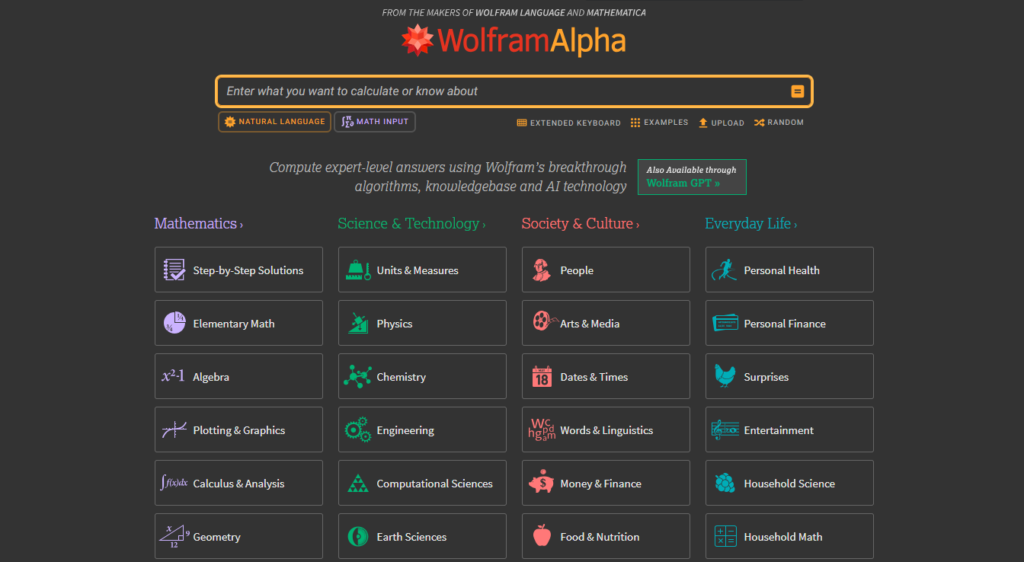Click the Elementary Math pie chart icon
The image size is (1024, 562).
click(x=174, y=323)
